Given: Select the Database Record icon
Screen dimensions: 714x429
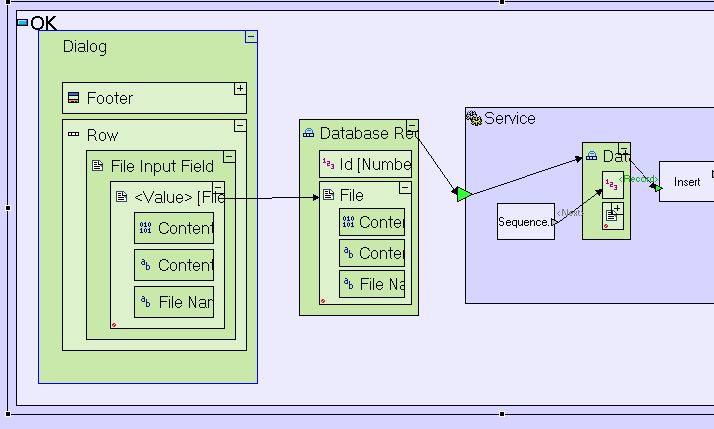Looking at the screenshot, I should [x=309, y=133].
